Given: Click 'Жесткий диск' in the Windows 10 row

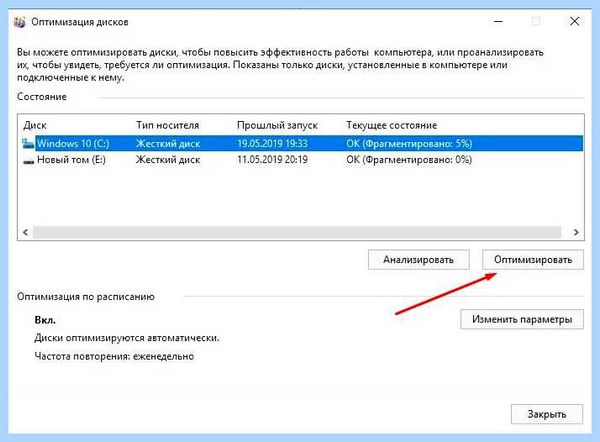Looking at the screenshot, I should (168, 144).
